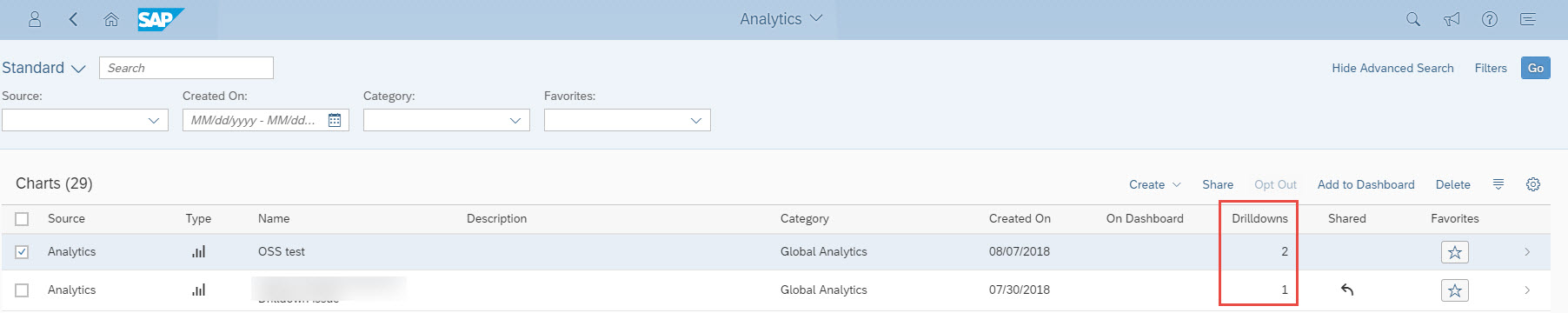Click the Type column header
Screen dimensions: 1568x313
click(x=198, y=219)
